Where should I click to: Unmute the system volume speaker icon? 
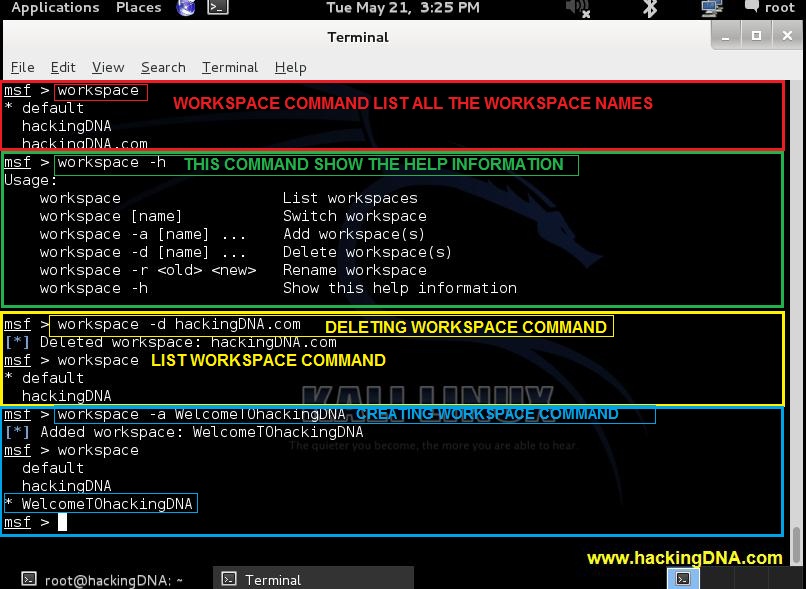(x=575, y=8)
